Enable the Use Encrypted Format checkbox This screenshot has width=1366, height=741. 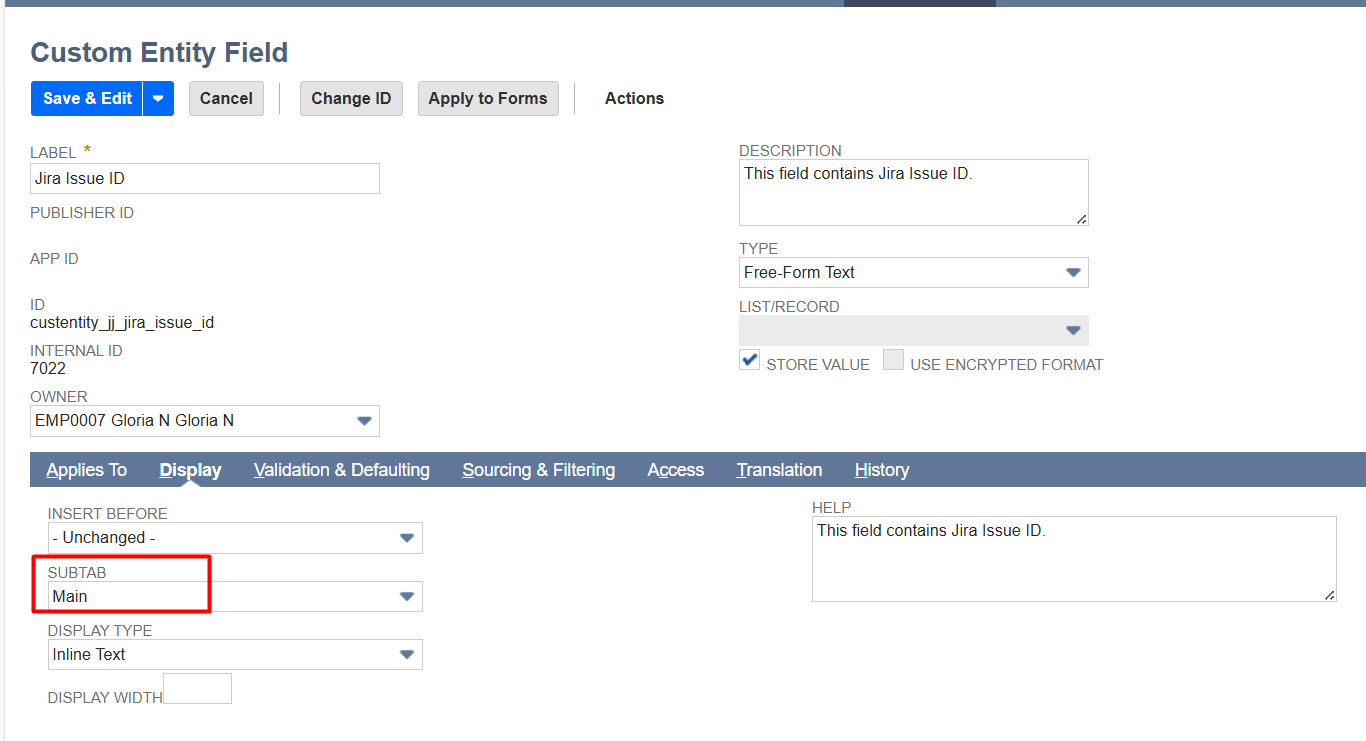(x=893, y=360)
